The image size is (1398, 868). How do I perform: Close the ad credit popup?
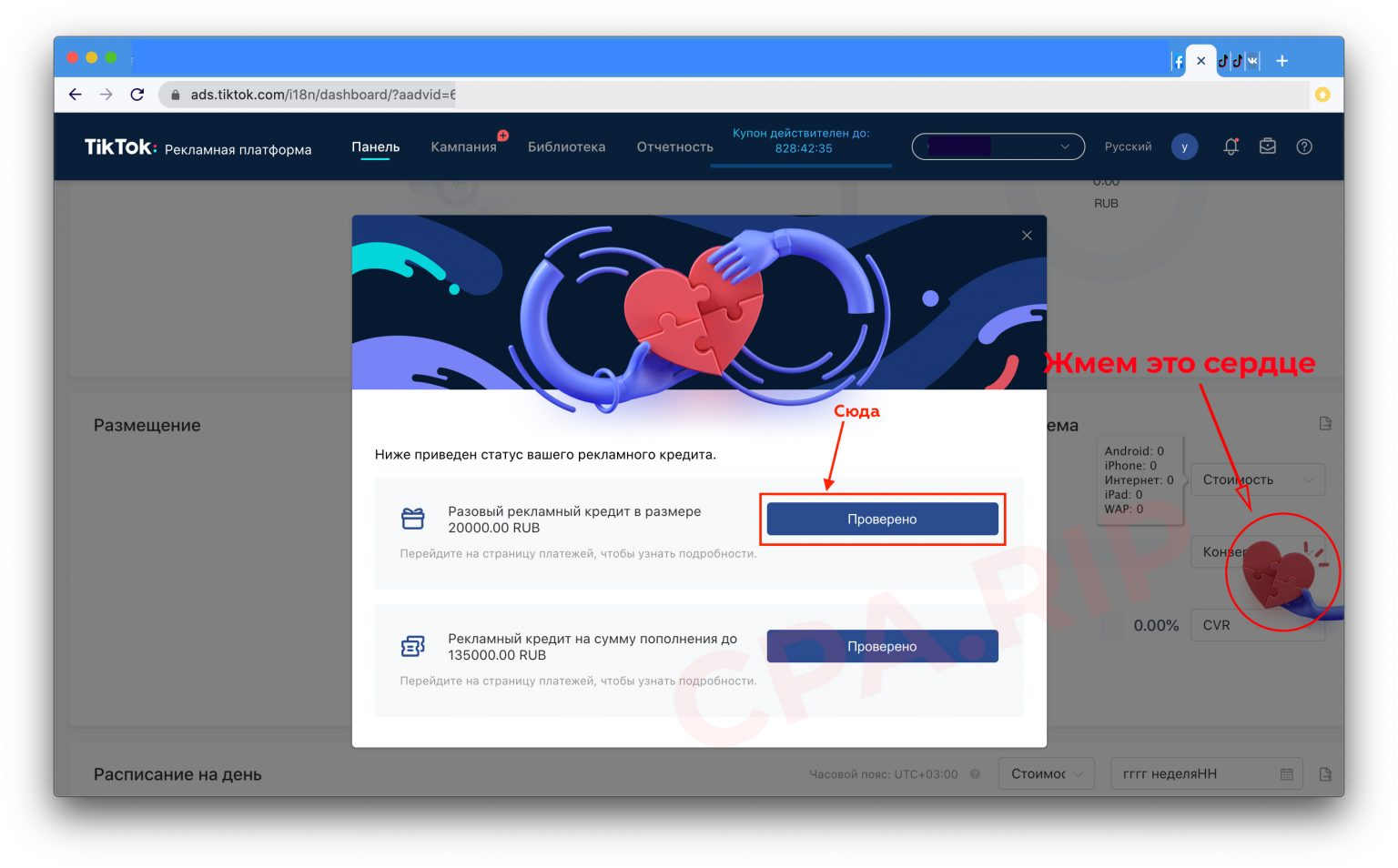pos(1027,236)
